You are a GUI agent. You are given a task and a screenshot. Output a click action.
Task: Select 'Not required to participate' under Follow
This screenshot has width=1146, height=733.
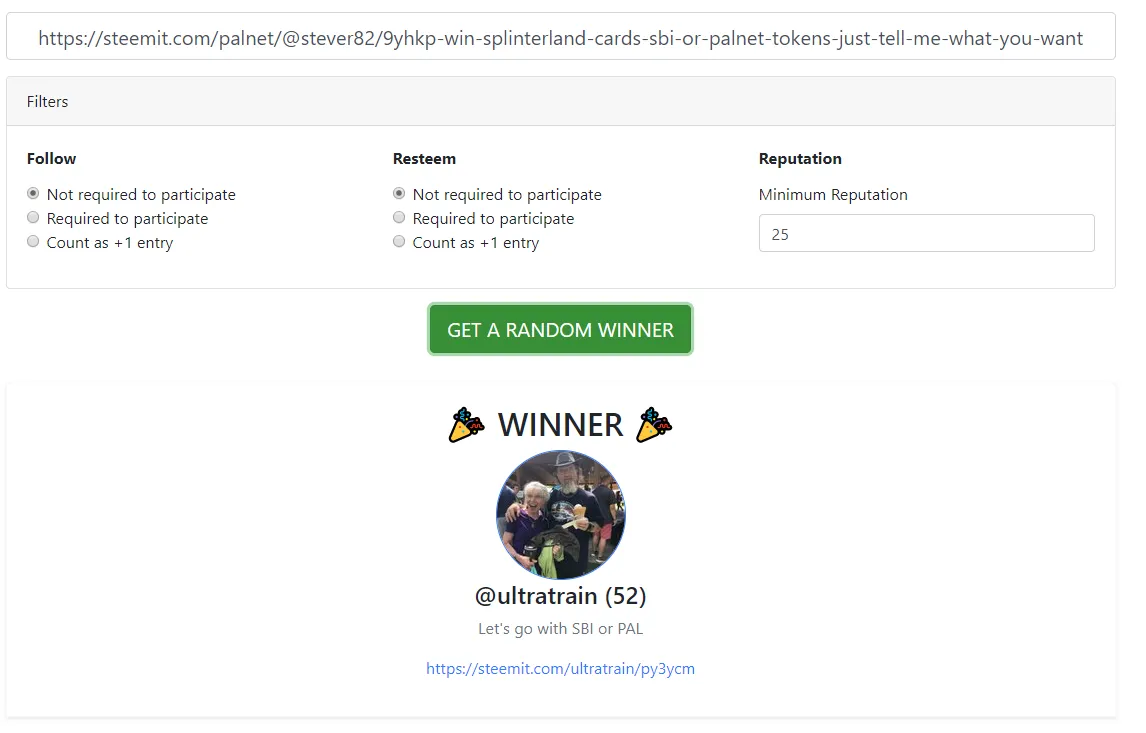(x=33, y=193)
